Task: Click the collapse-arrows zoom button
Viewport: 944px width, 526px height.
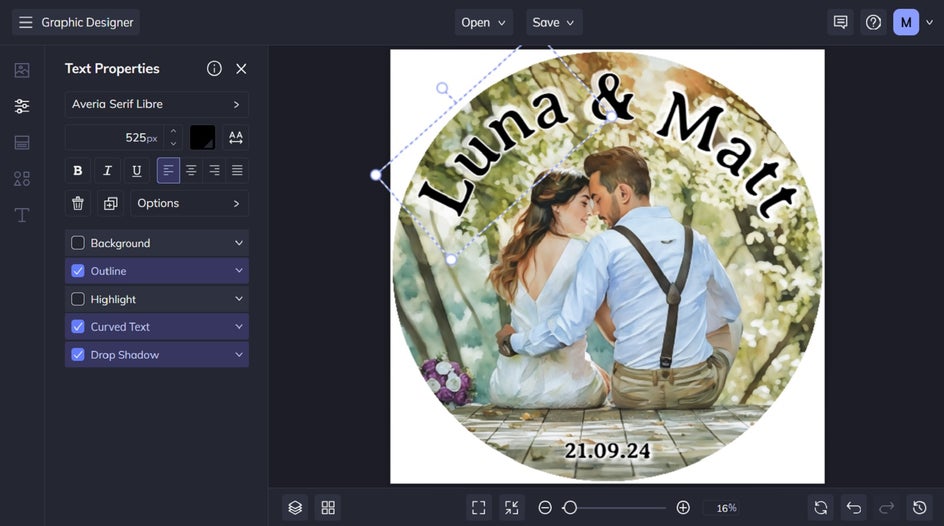Action: [x=512, y=508]
